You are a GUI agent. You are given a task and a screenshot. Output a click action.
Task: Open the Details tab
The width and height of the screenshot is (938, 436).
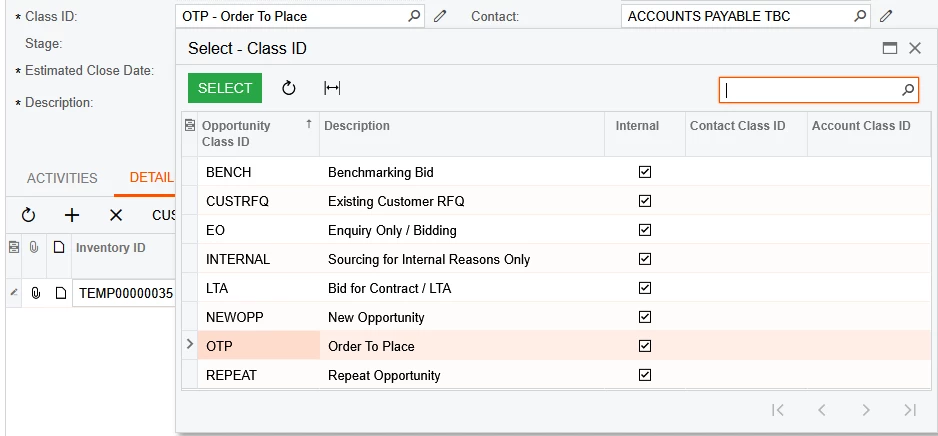point(151,178)
